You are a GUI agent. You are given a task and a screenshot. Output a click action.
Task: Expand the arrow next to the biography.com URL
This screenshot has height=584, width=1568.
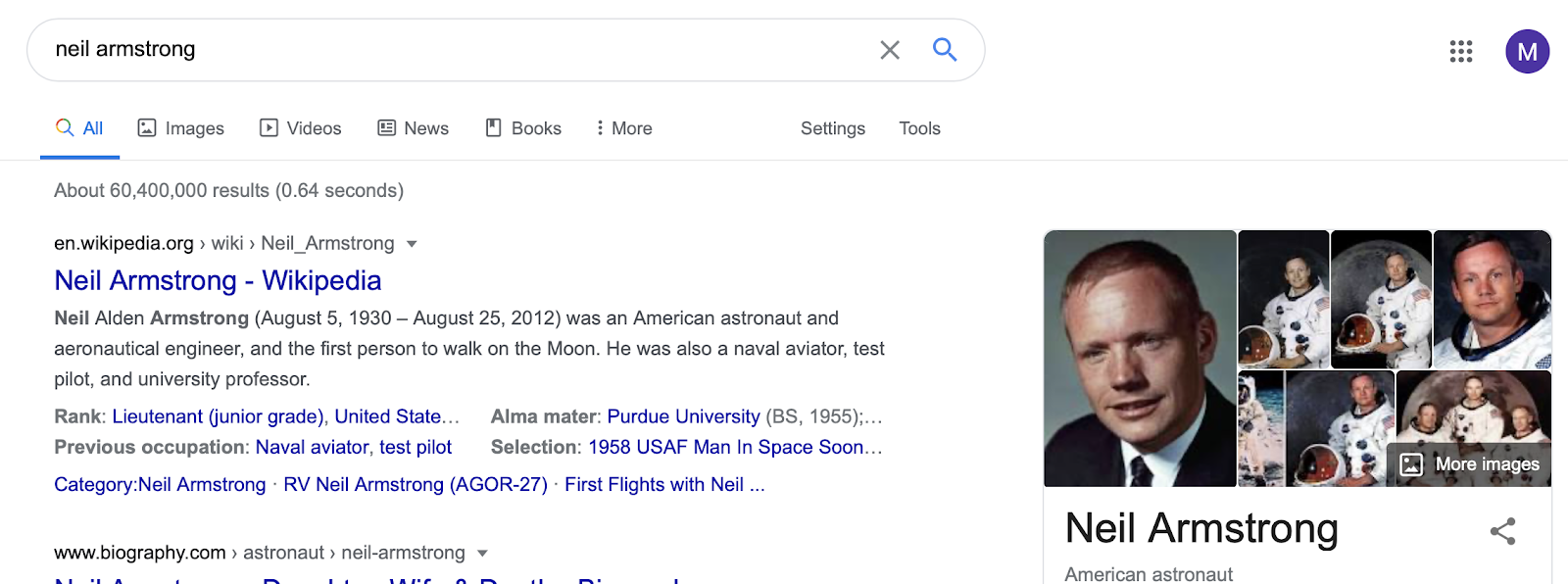[x=482, y=554]
